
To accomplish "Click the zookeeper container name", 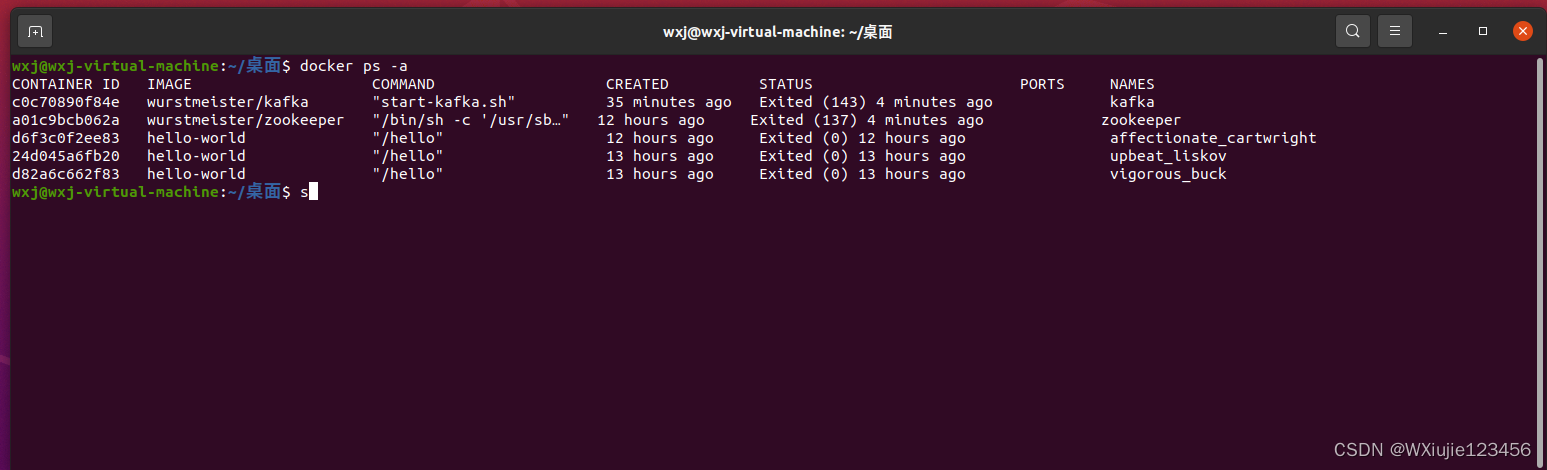I will tap(1141, 120).
